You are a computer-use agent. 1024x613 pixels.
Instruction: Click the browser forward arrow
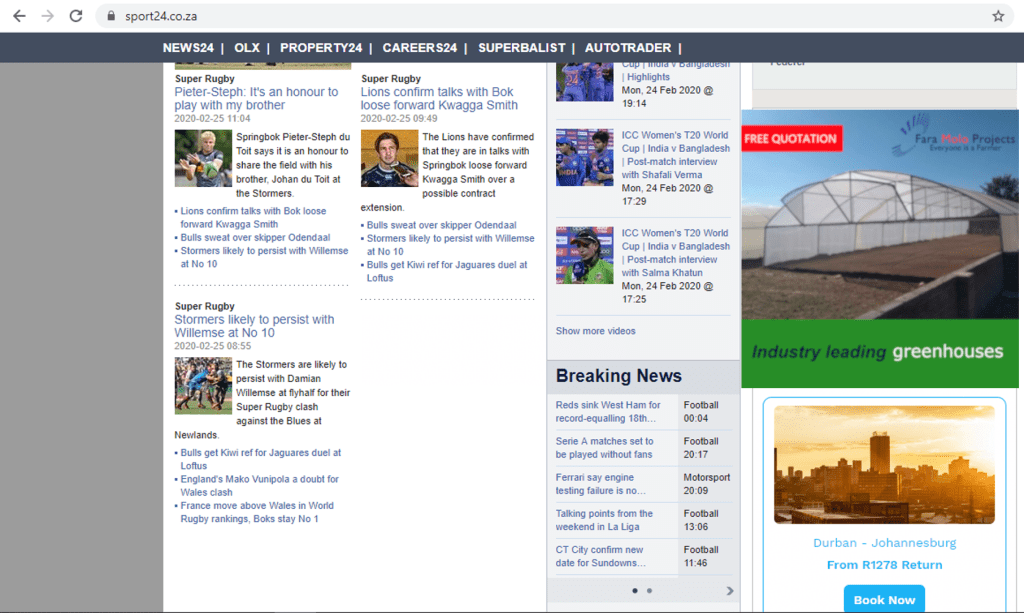[x=47, y=16]
